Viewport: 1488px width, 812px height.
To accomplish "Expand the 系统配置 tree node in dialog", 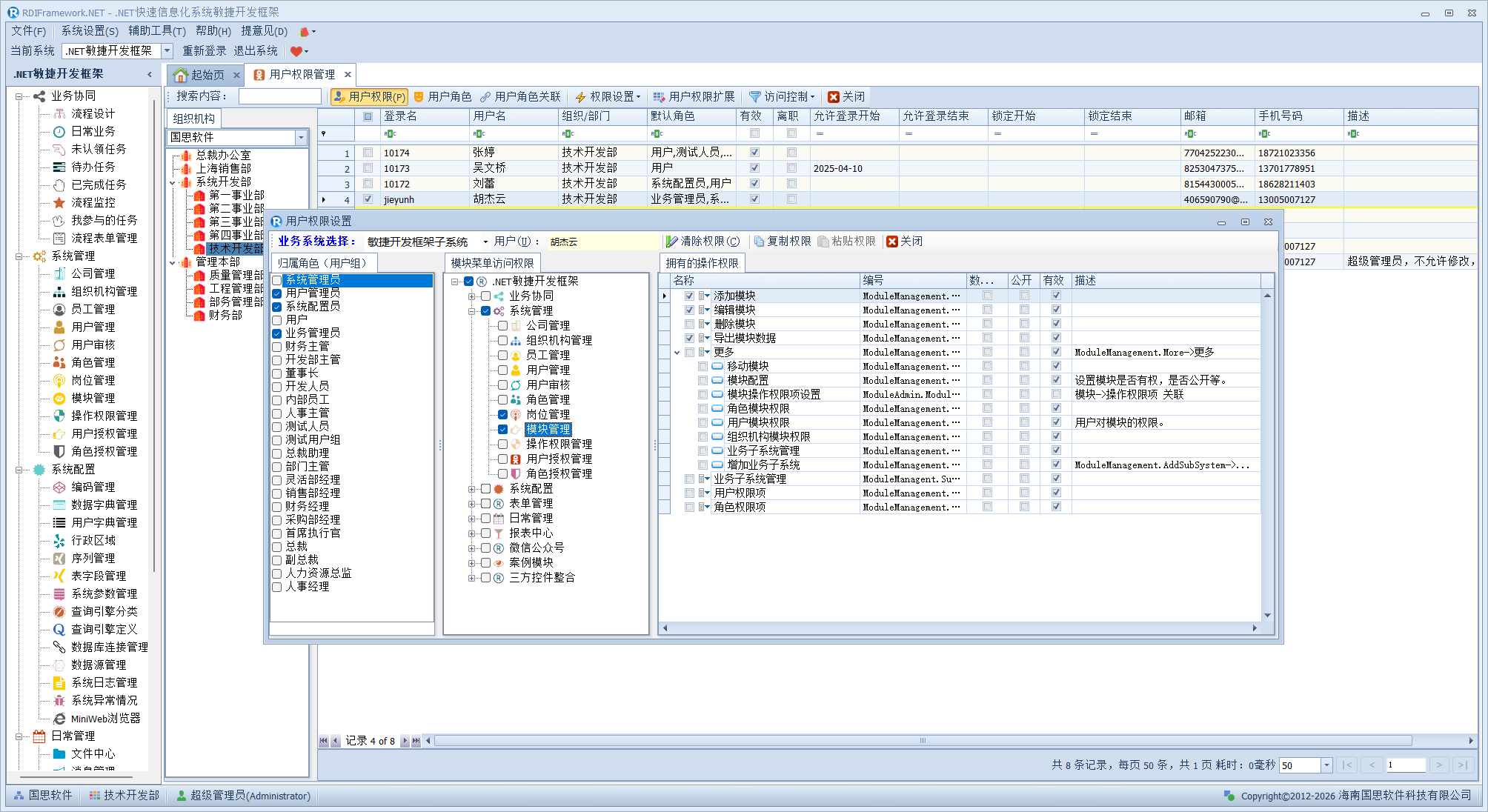I will [x=471, y=489].
